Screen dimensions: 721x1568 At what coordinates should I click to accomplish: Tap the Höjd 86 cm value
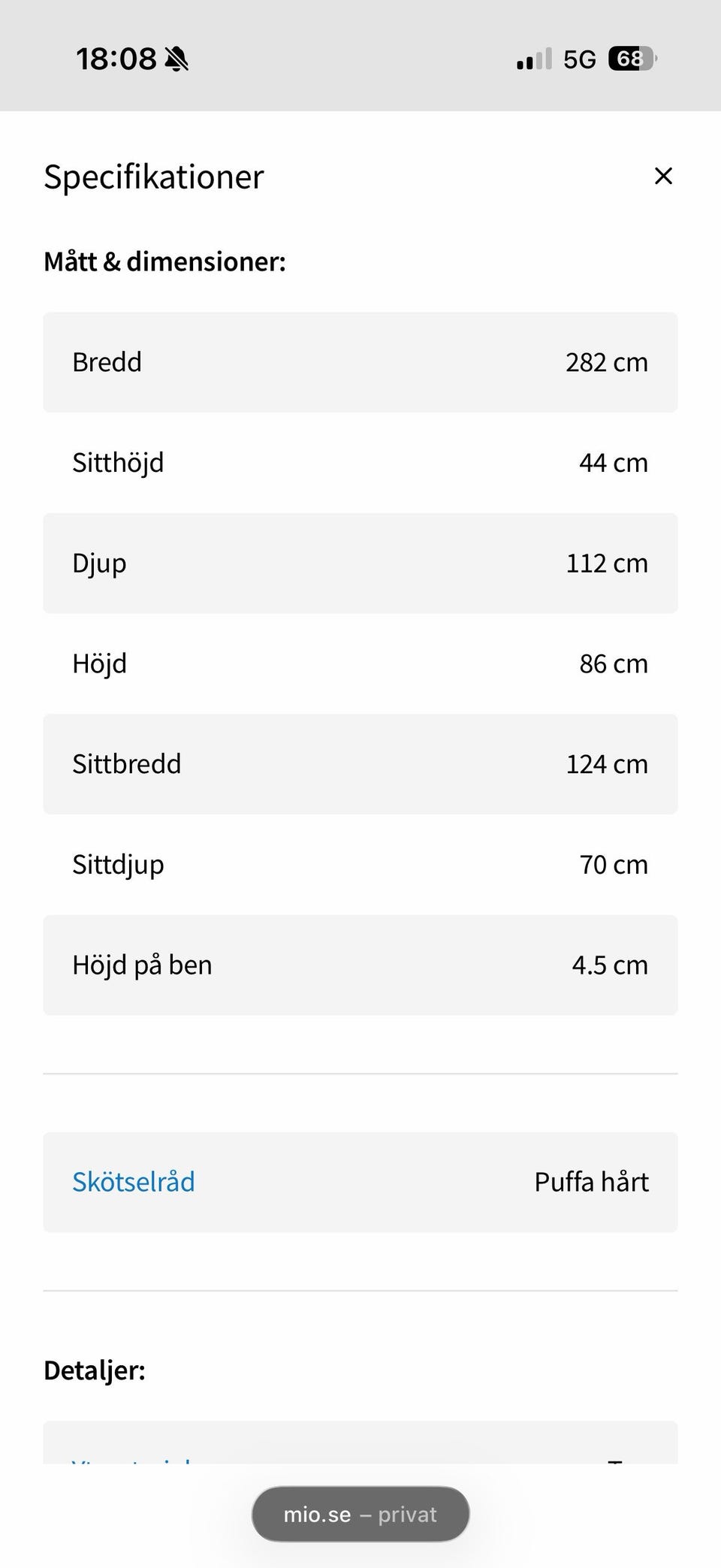[613, 664]
